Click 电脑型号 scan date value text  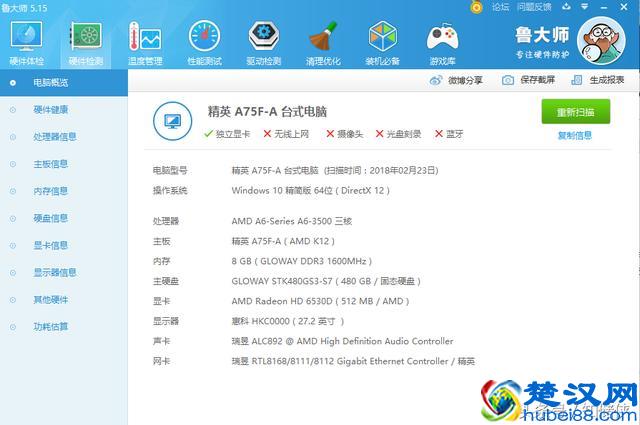pos(335,171)
